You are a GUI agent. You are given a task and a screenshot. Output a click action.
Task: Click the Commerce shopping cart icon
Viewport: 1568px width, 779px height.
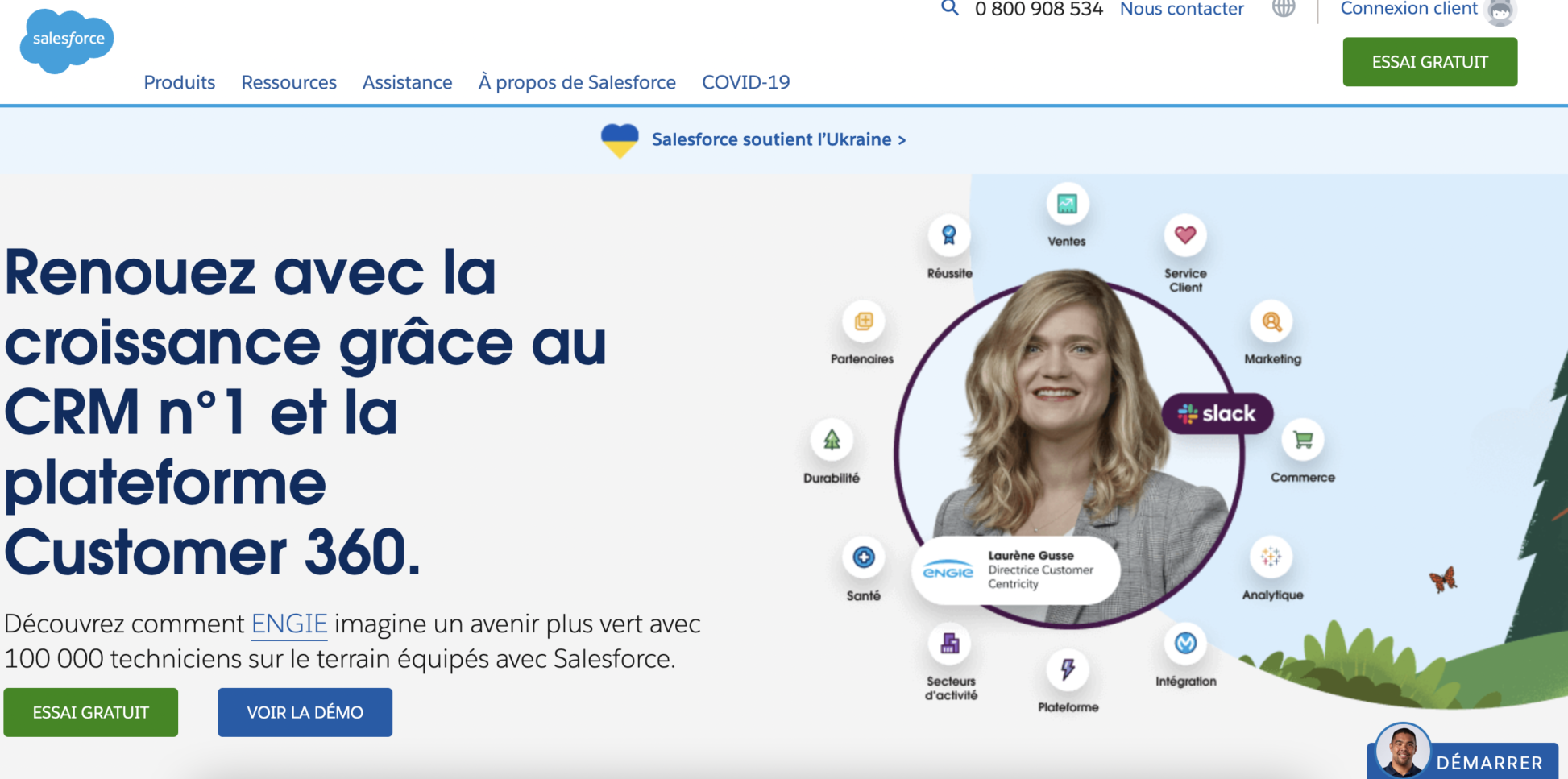1301,441
